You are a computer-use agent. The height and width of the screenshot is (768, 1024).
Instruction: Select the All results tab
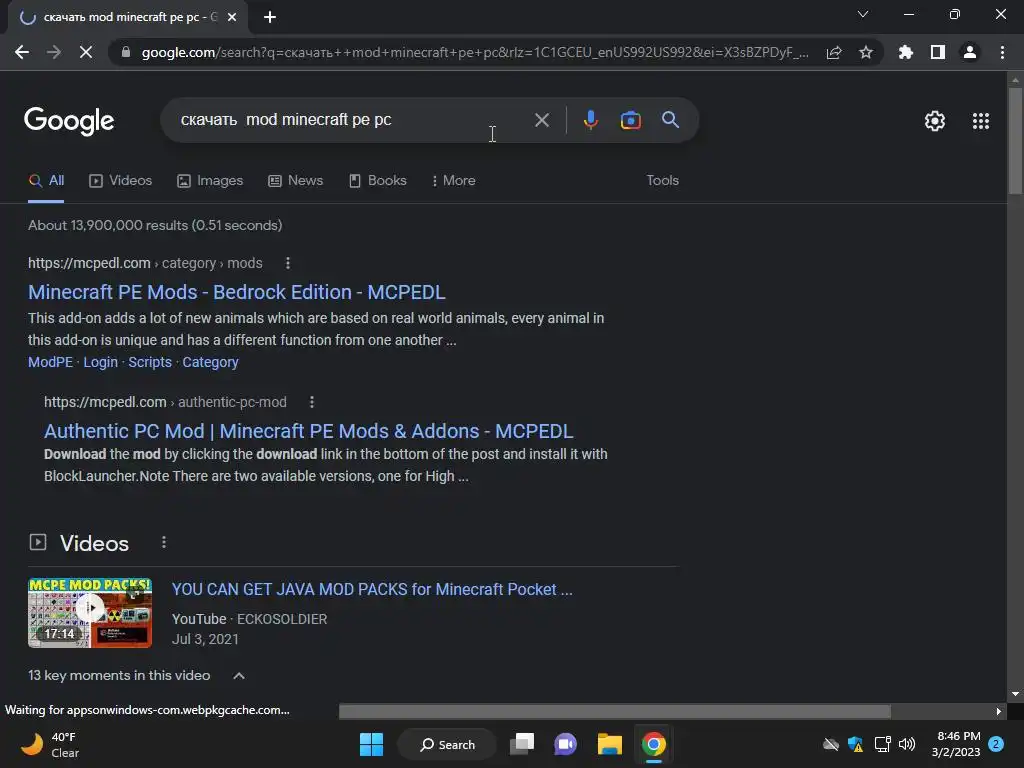pyautogui.click(x=46, y=181)
